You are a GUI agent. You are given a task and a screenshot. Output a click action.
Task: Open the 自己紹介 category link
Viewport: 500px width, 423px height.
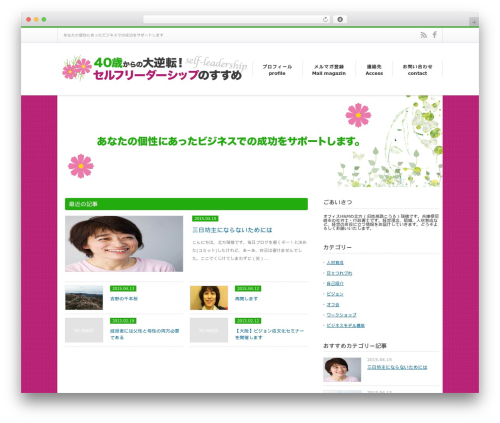click(x=335, y=283)
